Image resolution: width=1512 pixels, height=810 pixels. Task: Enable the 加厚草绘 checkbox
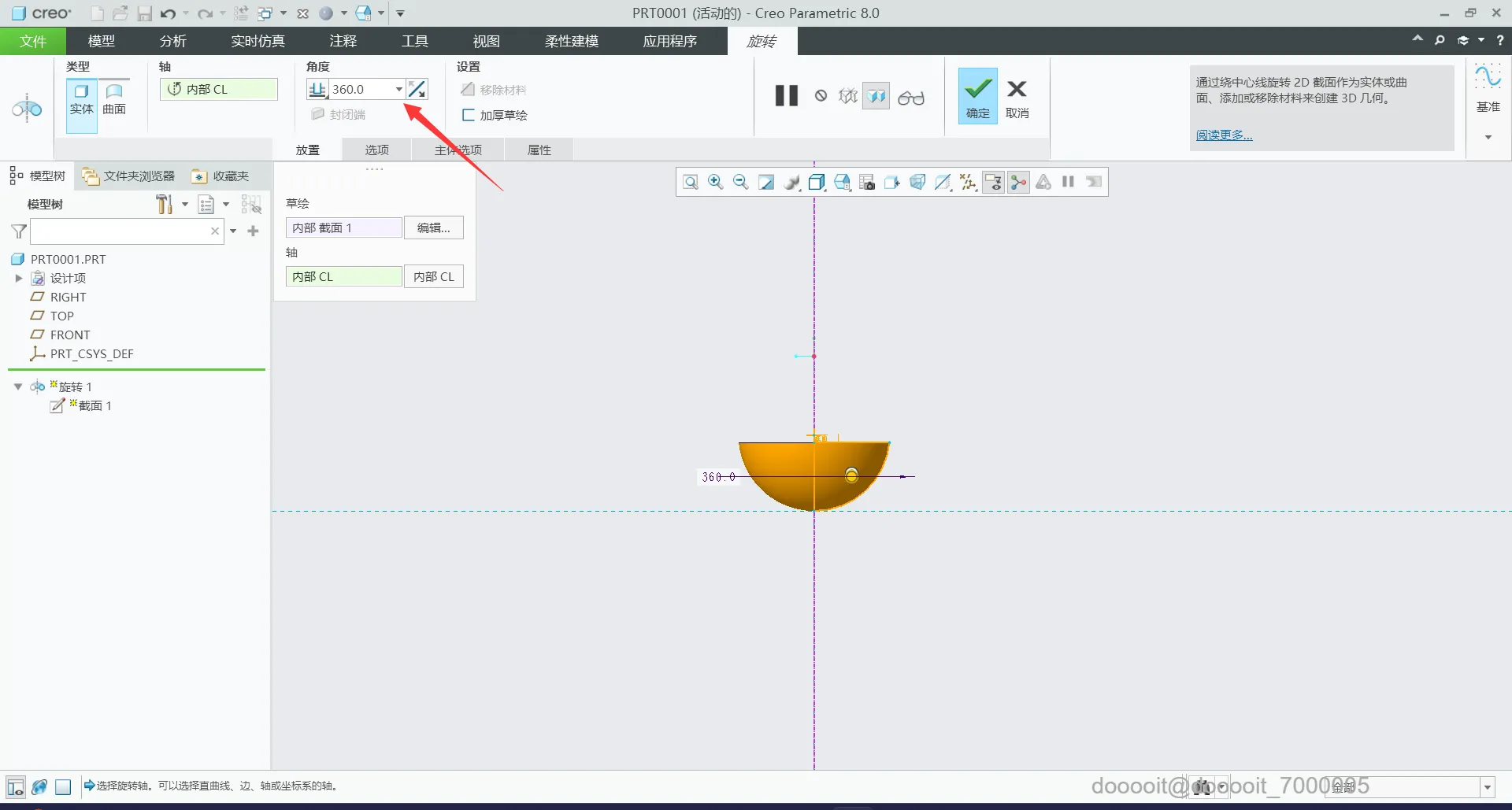[x=468, y=115]
